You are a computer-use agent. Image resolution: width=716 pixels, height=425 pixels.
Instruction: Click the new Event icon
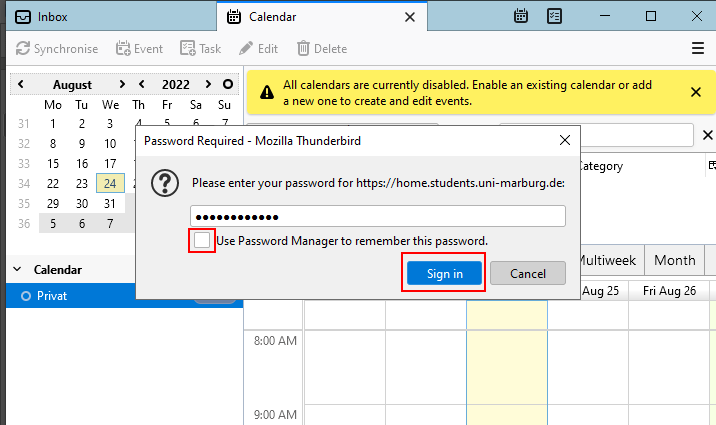(x=124, y=48)
